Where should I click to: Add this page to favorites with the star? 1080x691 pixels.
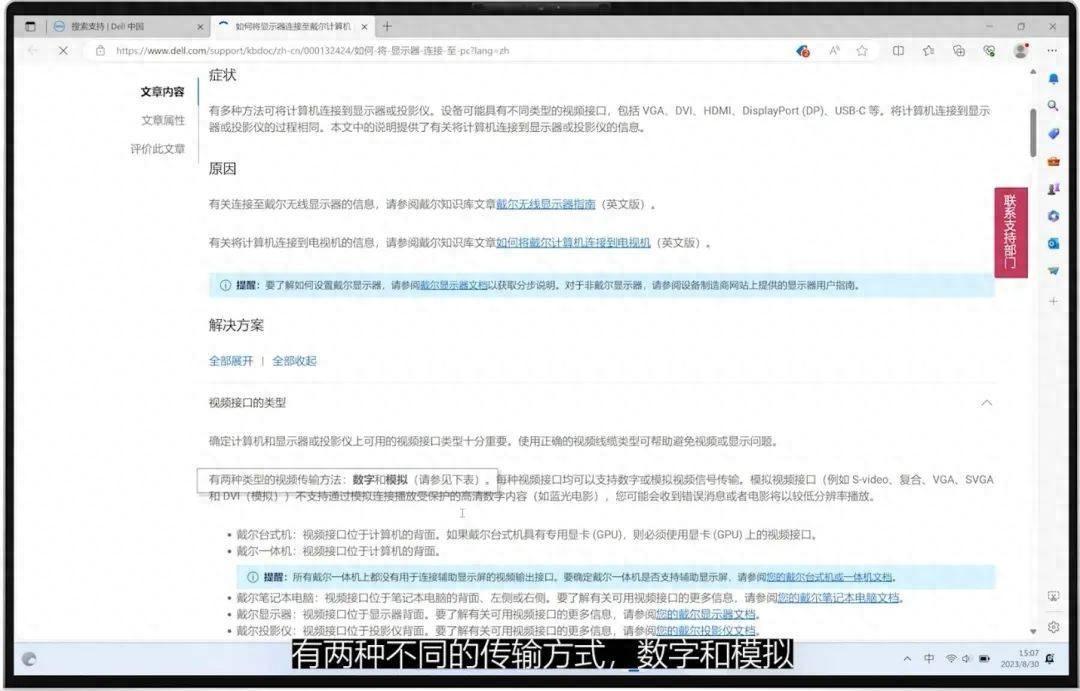pyautogui.click(x=862, y=51)
